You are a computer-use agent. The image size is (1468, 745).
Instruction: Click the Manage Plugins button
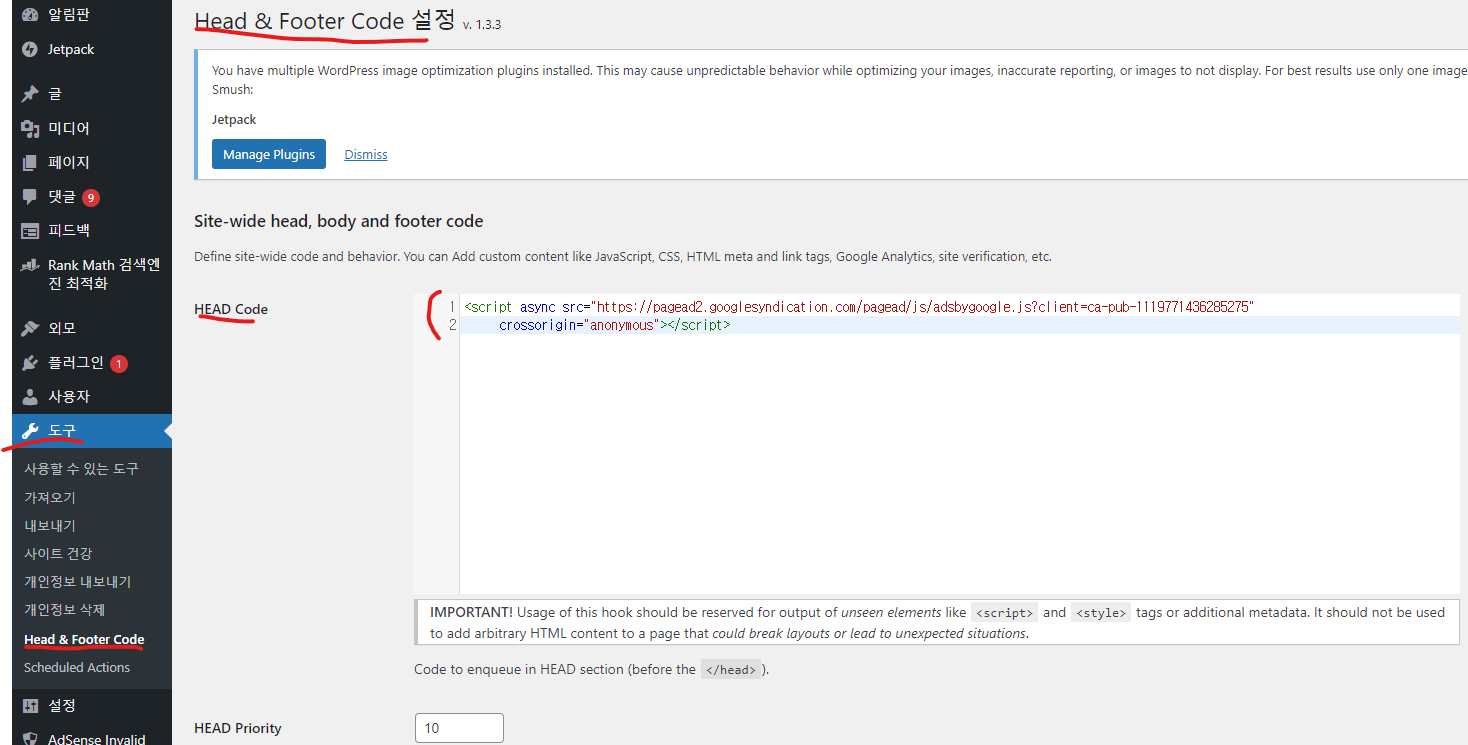269,154
